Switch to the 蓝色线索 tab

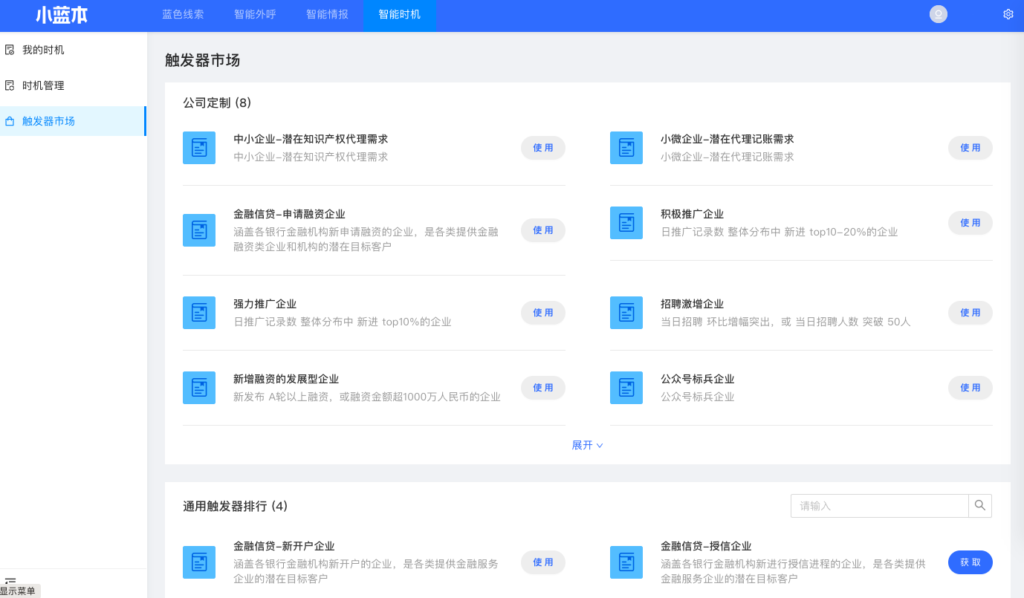[x=183, y=14]
